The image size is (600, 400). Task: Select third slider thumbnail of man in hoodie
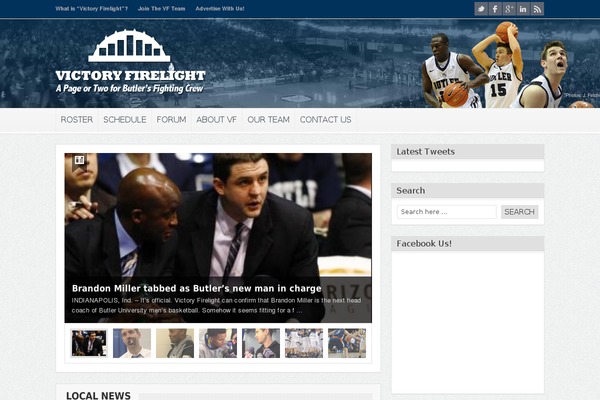pyautogui.click(x=175, y=343)
